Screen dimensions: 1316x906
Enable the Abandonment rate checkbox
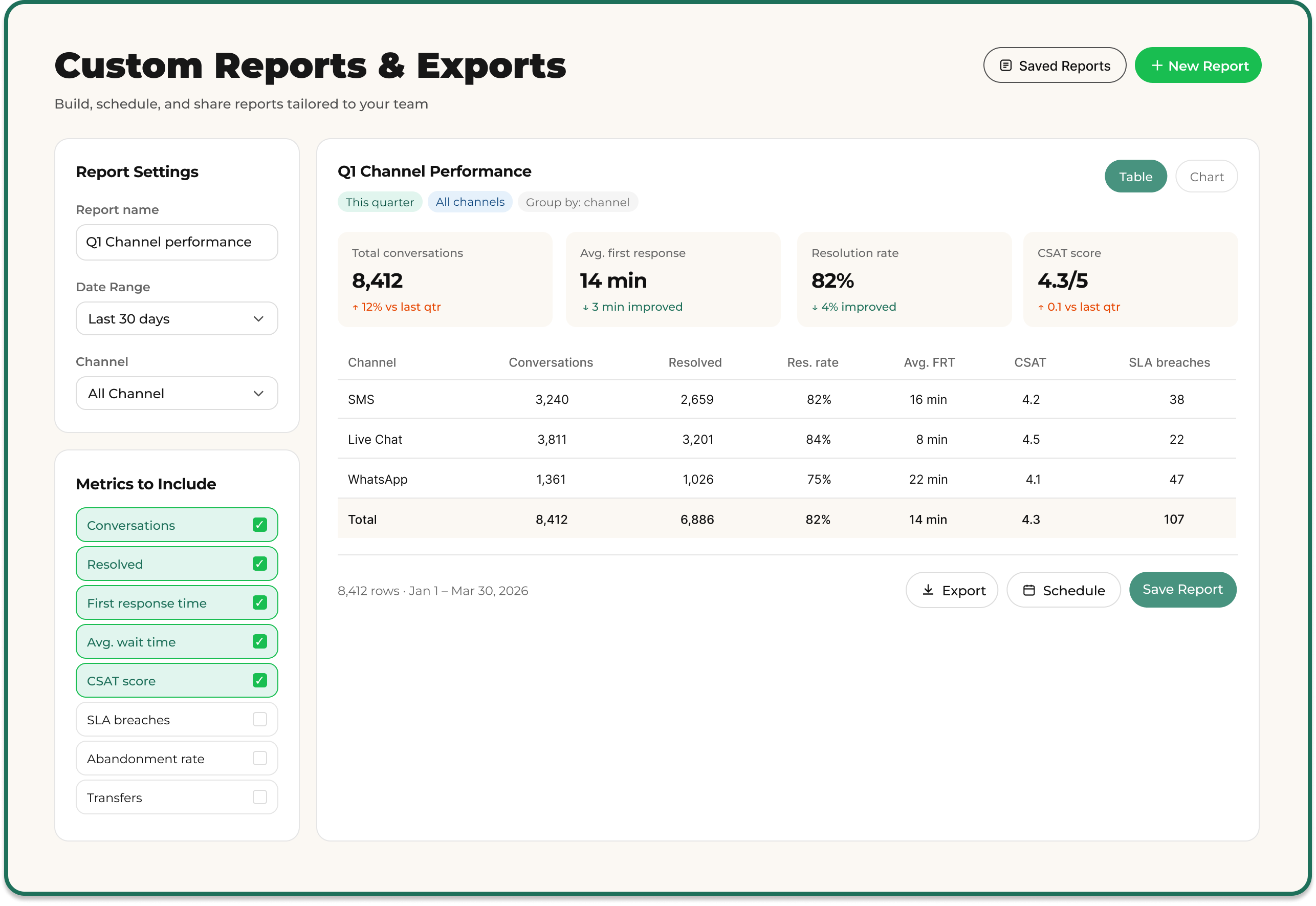pyautogui.click(x=260, y=759)
